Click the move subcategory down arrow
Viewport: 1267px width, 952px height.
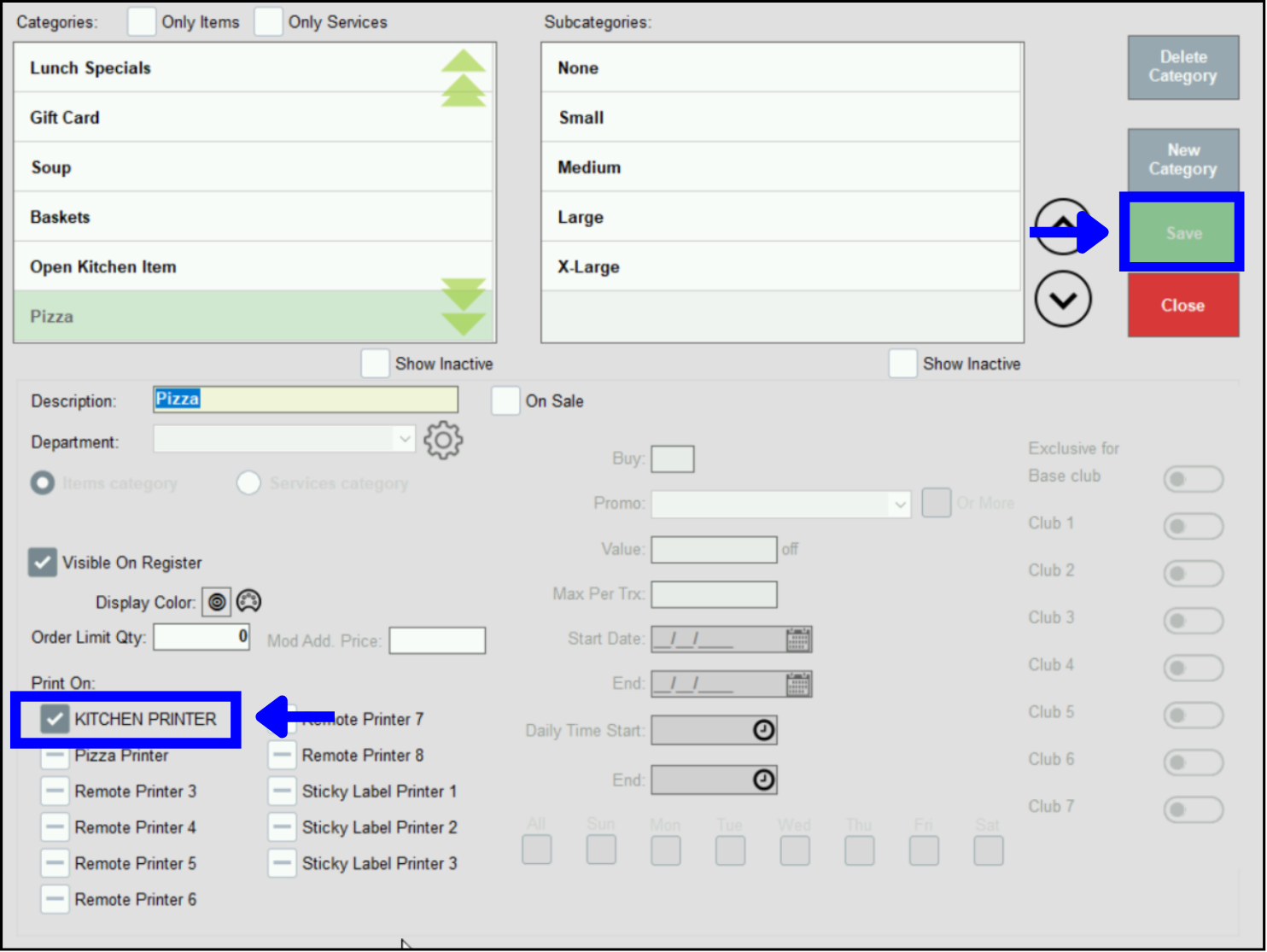[1062, 300]
